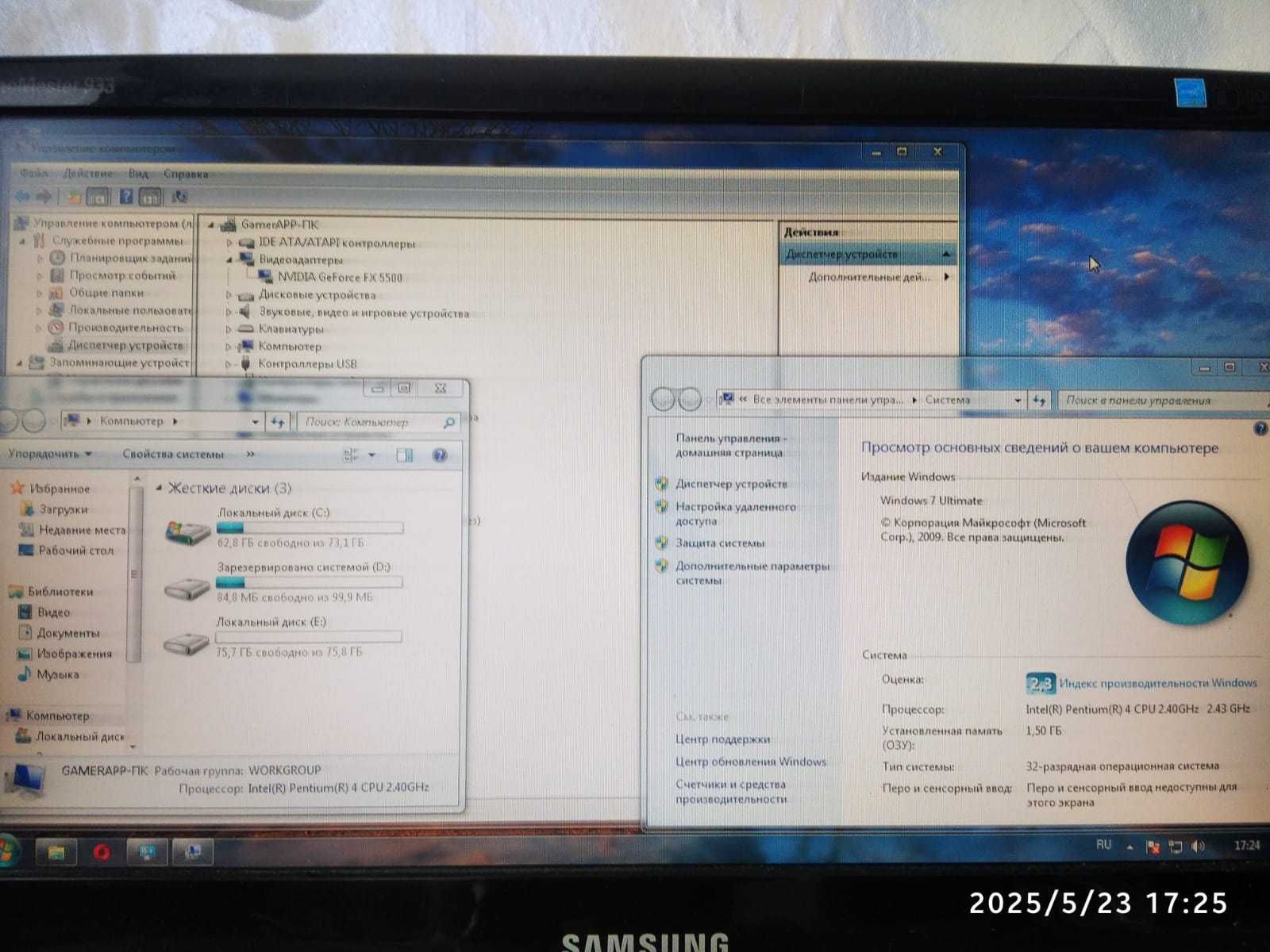This screenshot has width=1270, height=952.
Task: Click the Поиск в панели управления search field
Action: [1163, 401]
